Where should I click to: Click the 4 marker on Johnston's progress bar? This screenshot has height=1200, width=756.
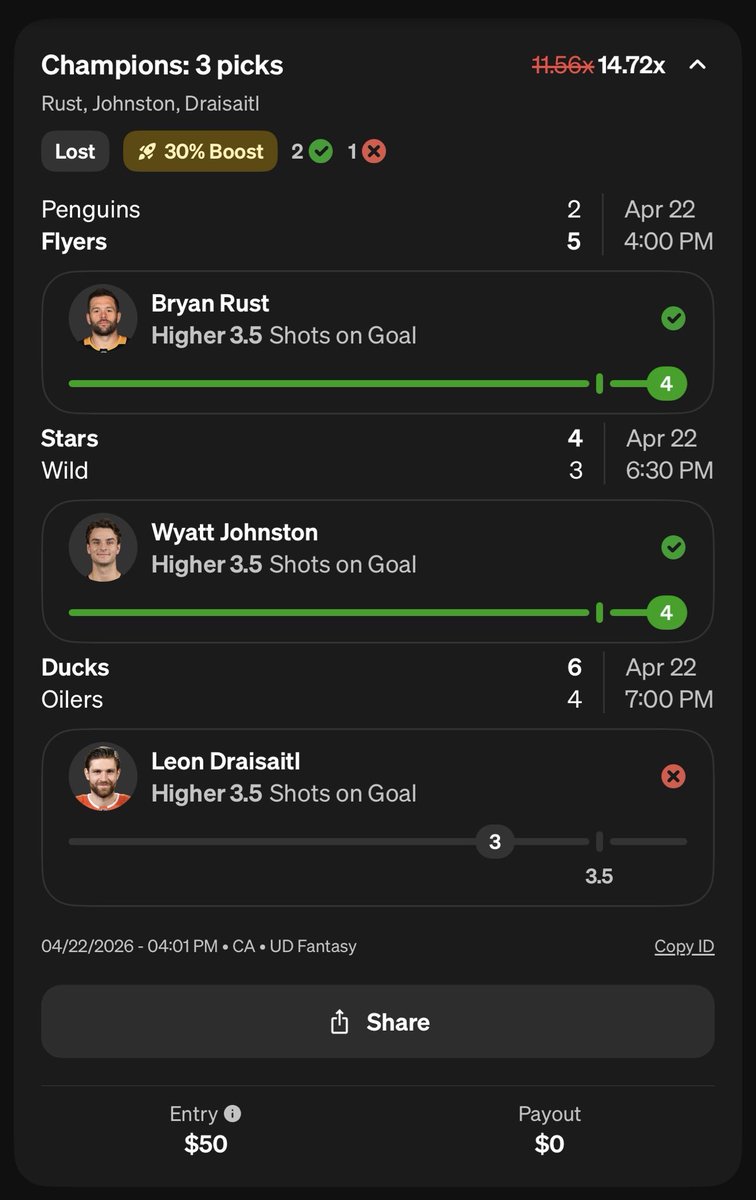click(x=667, y=612)
